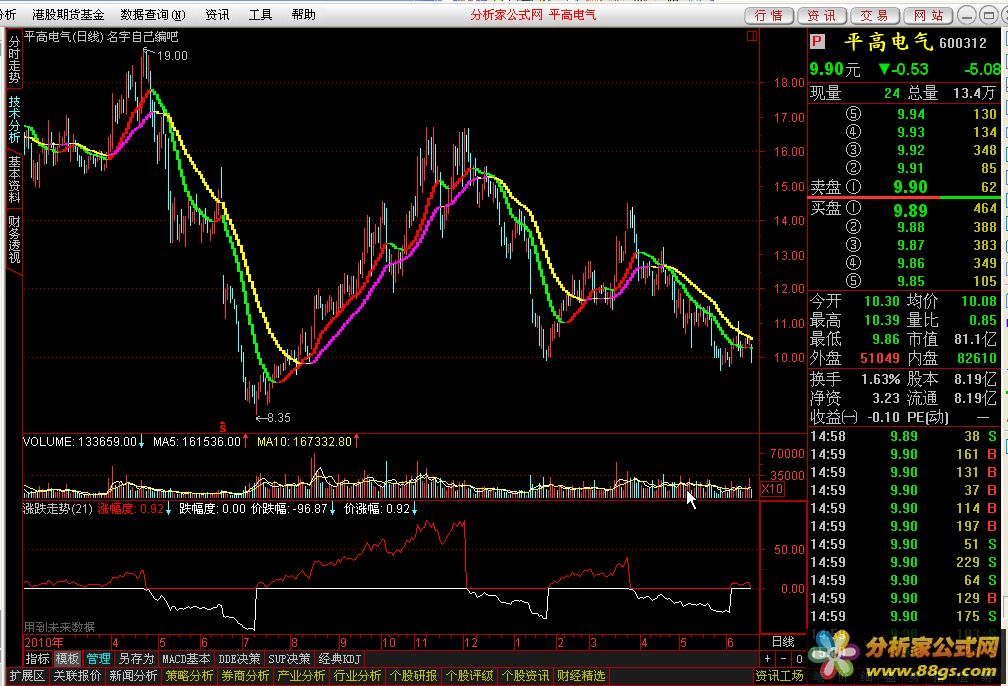
Task: Open the 行业分析 tab
Action: (357, 676)
